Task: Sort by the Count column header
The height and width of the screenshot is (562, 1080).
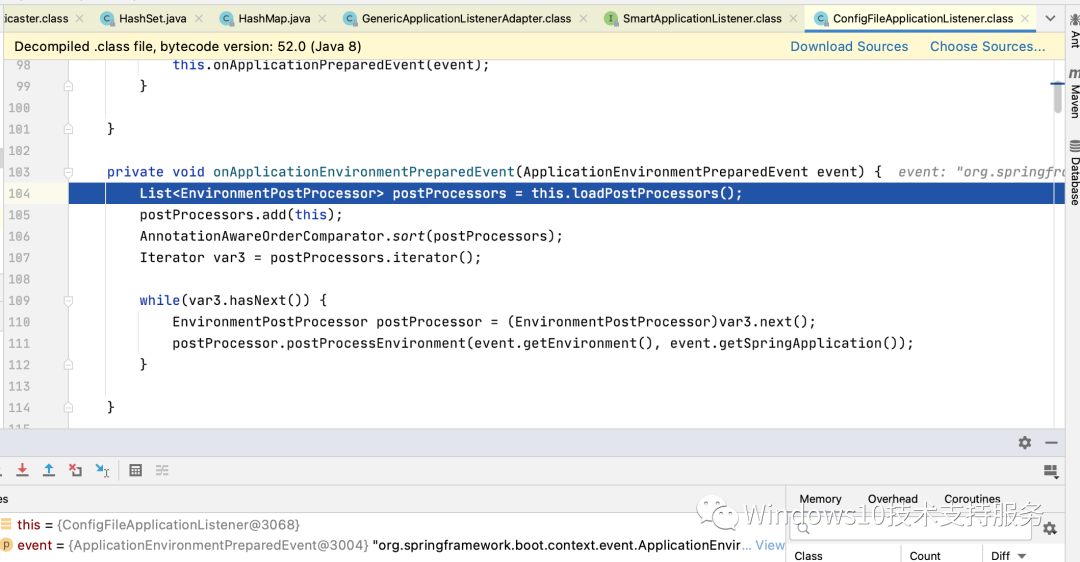Action: click(x=924, y=556)
